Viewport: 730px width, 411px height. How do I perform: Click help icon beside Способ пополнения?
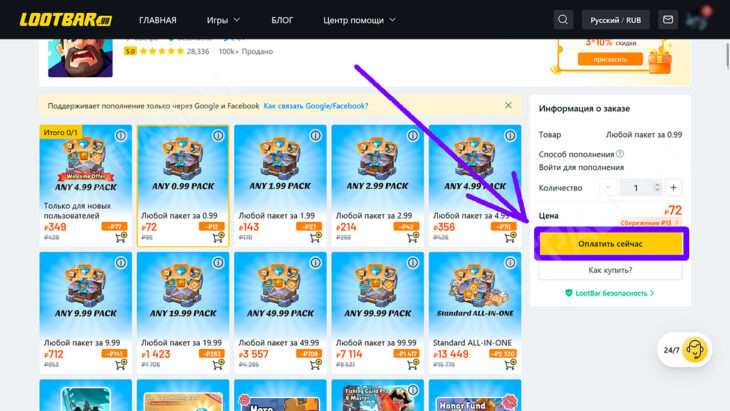click(620, 153)
